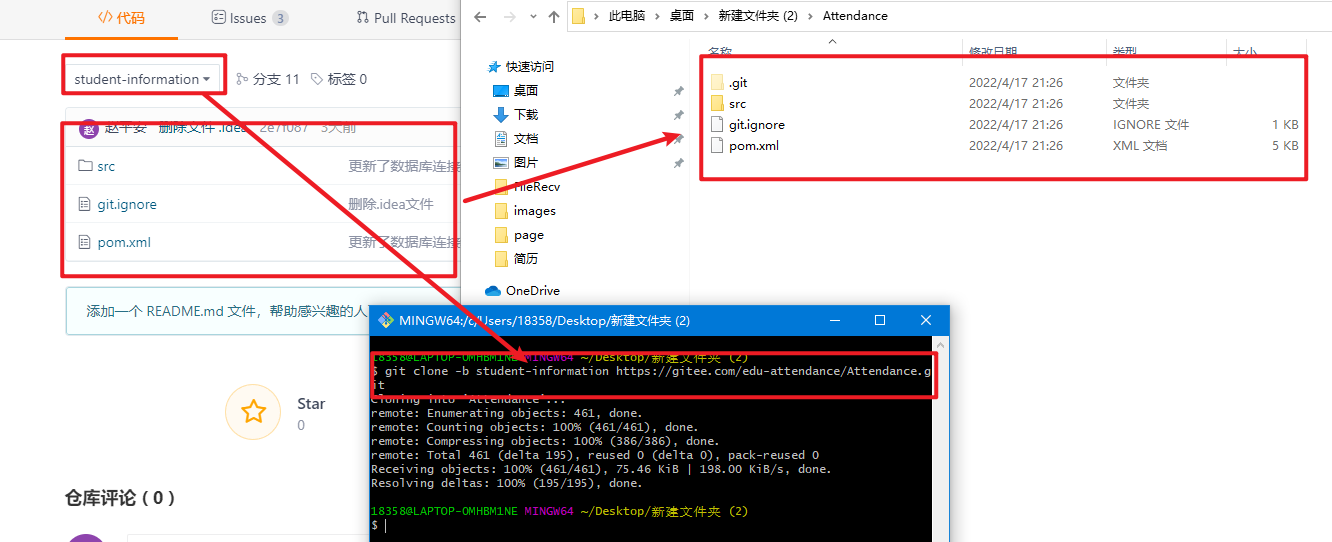Viewport: 1332px width, 542px height.
Task: Click the Star button icon
Action: (x=254, y=411)
